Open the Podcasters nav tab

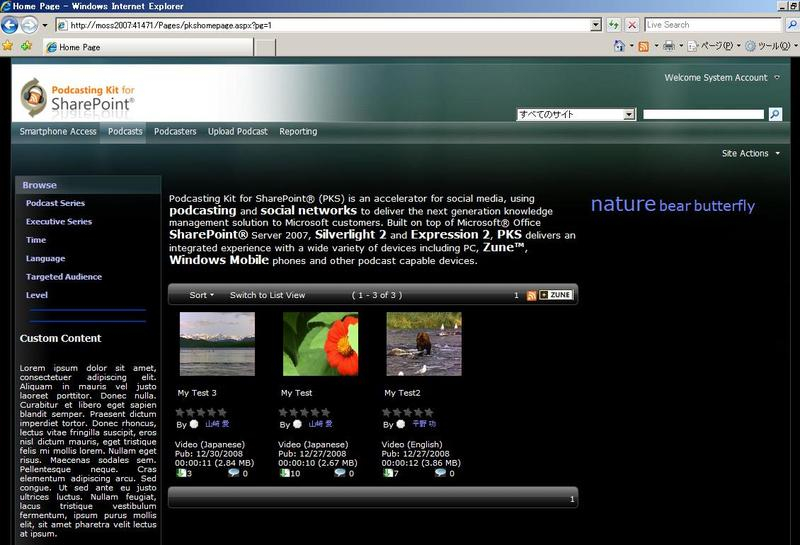click(x=175, y=132)
